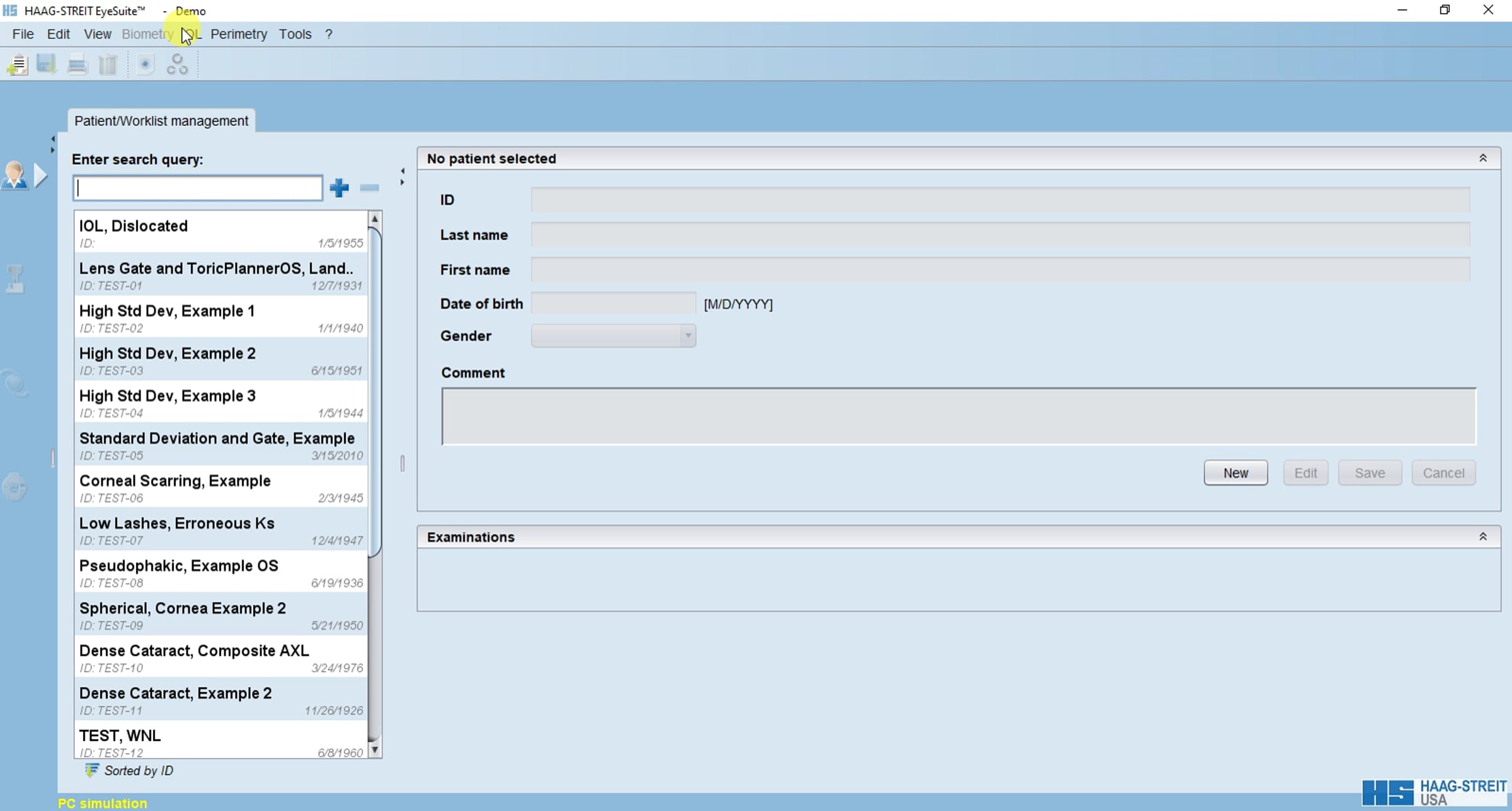This screenshot has width=1512, height=811.
Task: Click the Sorted by ID sort icon
Action: pyautogui.click(x=92, y=770)
